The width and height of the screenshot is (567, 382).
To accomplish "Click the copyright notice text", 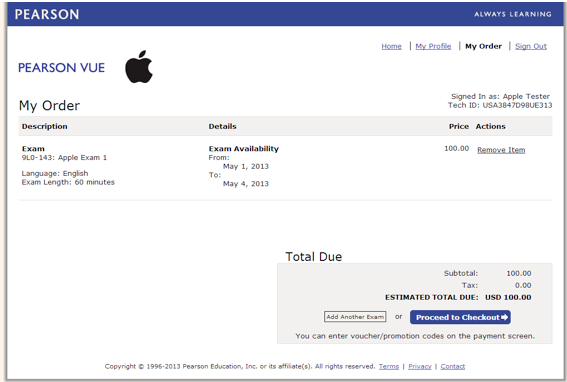I will [240, 366].
